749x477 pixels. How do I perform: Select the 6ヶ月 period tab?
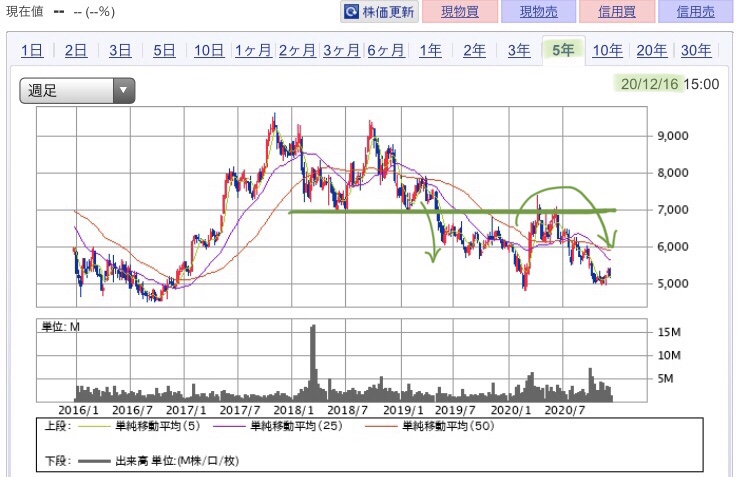[385, 50]
